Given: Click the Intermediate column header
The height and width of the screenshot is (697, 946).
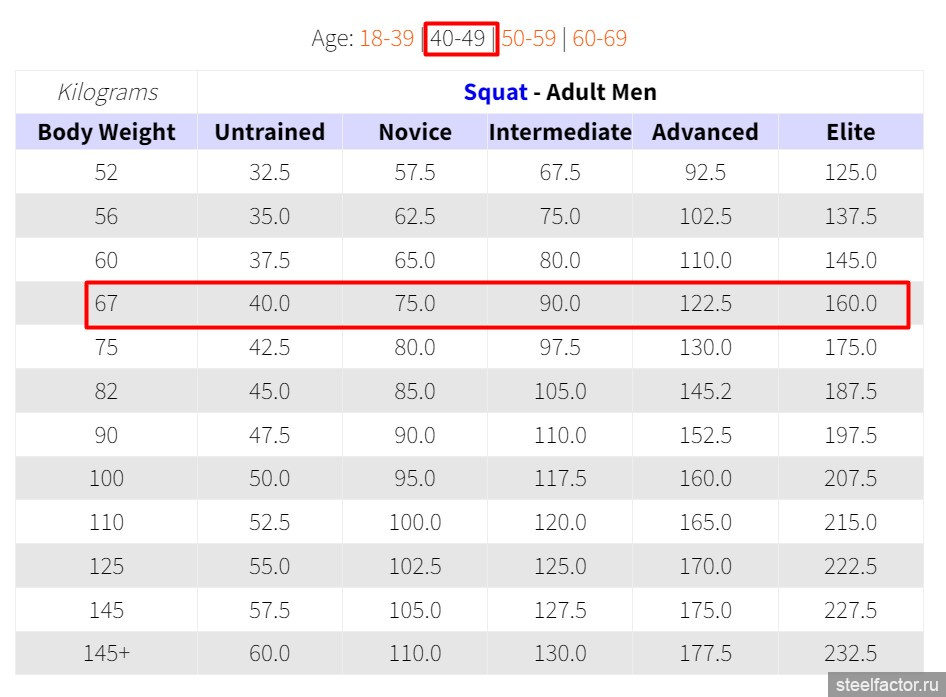Looking at the screenshot, I should 560,132.
